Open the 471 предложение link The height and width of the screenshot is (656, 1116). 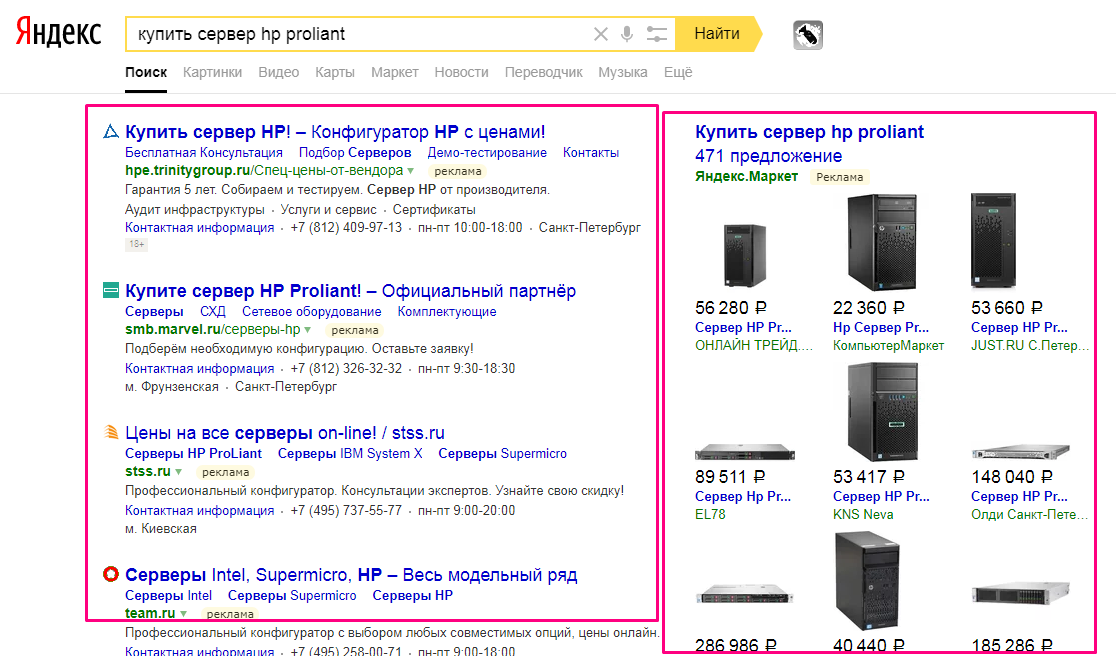(768, 156)
